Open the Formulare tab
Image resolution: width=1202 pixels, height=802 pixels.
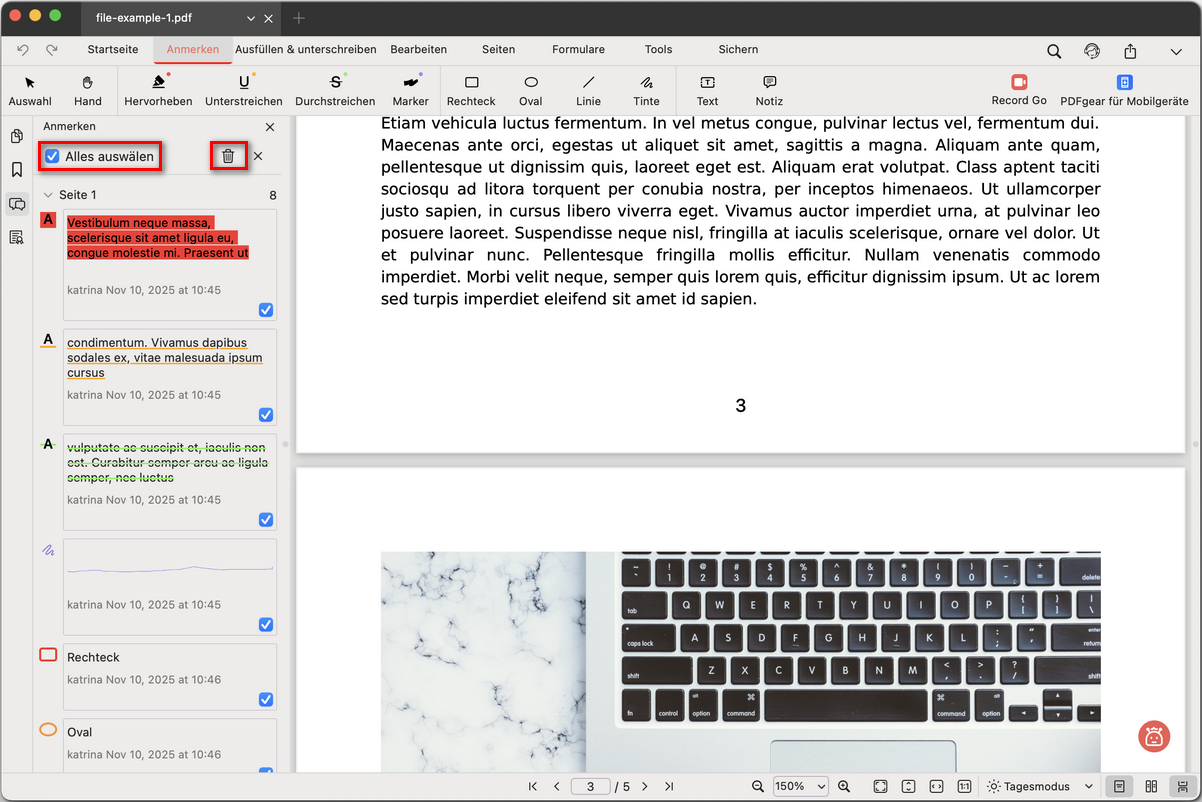[x=578, y=49]
